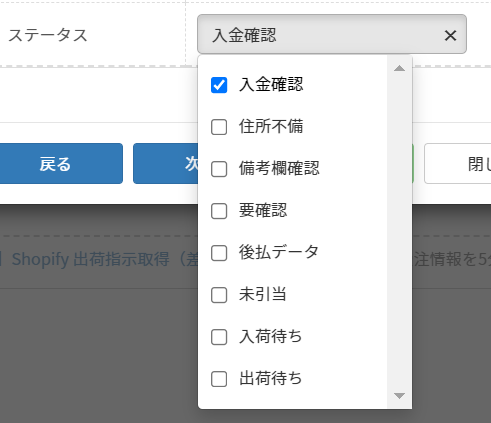Click the 次 button beside 戻る
The image size is (491, 423).
[x=166, y=163]
